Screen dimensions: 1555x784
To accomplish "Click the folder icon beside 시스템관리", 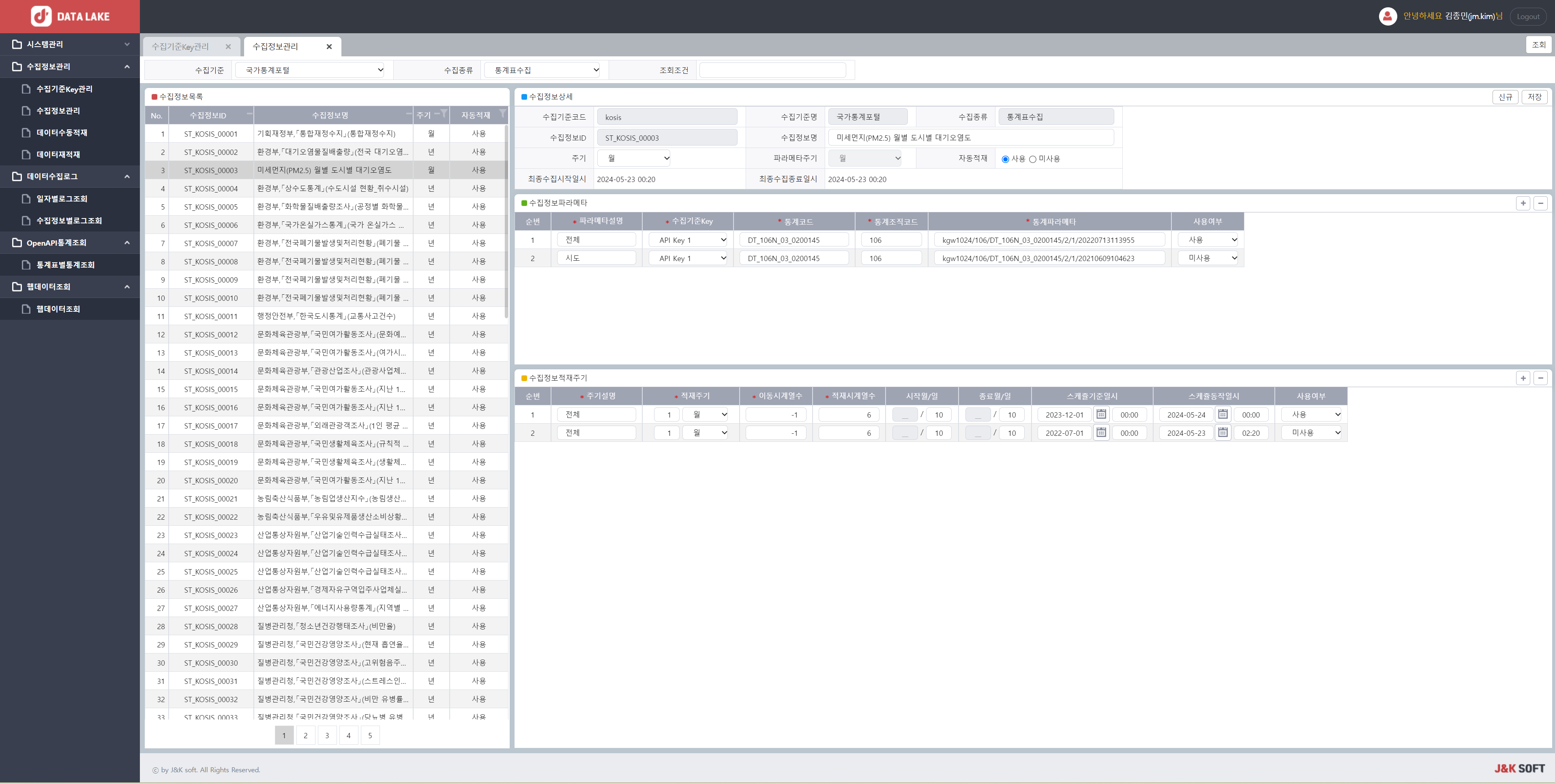I will [17, 44].
